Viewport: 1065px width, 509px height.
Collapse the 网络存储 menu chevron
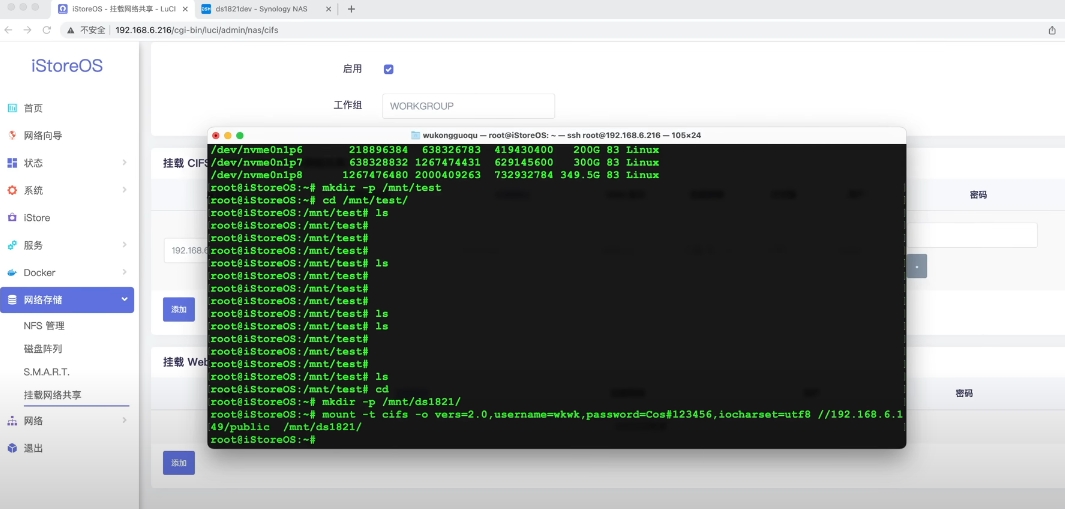tap(124, 299)
